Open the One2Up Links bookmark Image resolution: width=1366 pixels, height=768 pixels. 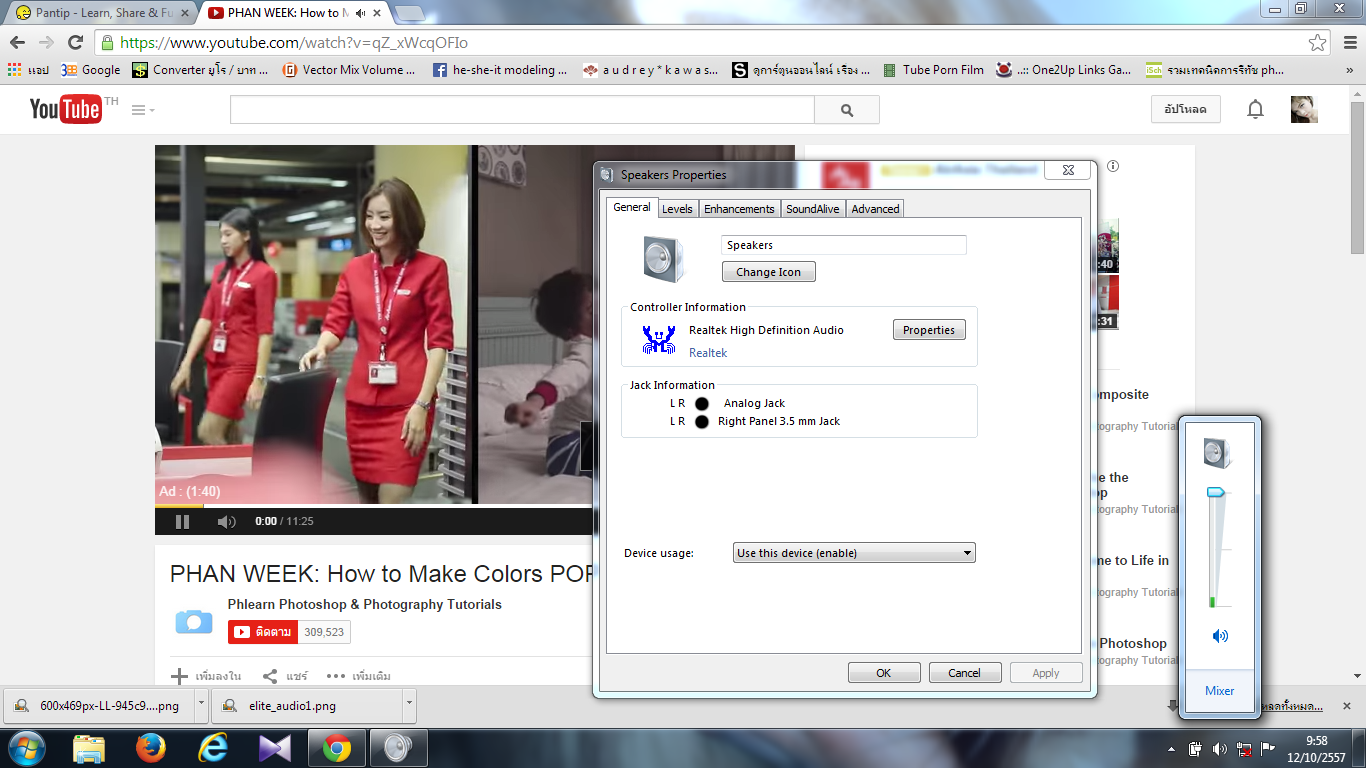pyautogui.click(x=1064, y=70)
